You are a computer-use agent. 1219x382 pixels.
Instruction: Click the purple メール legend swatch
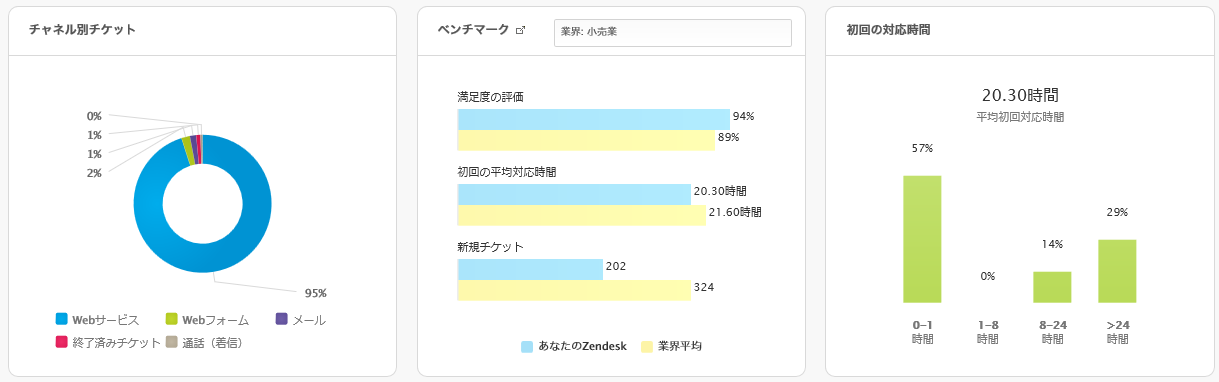point(281,319)
